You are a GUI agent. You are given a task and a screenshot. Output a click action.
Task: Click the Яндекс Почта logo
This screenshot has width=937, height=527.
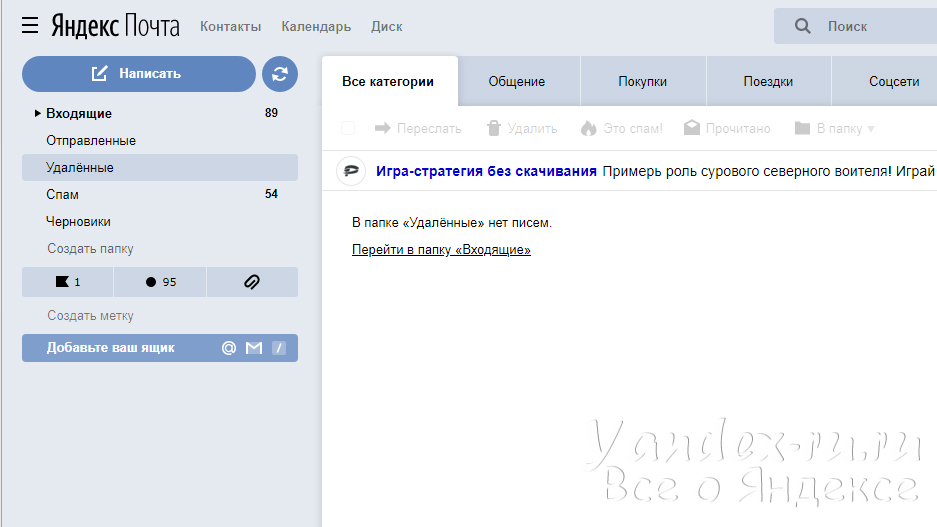point(115,26)
